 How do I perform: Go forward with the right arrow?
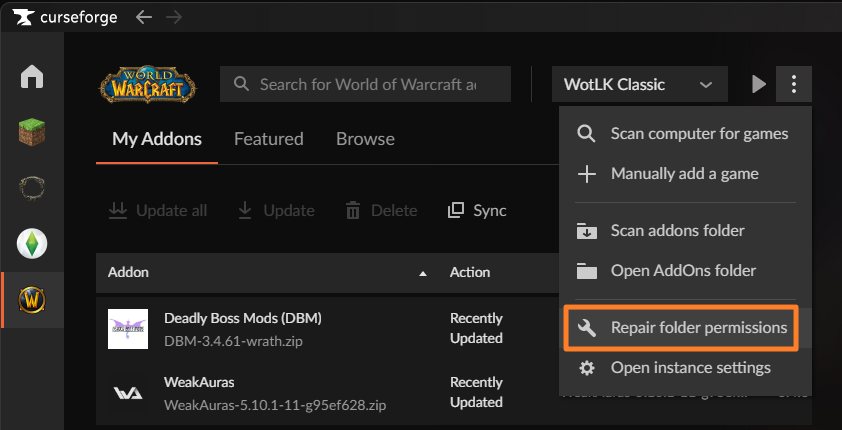pos(174,17)
